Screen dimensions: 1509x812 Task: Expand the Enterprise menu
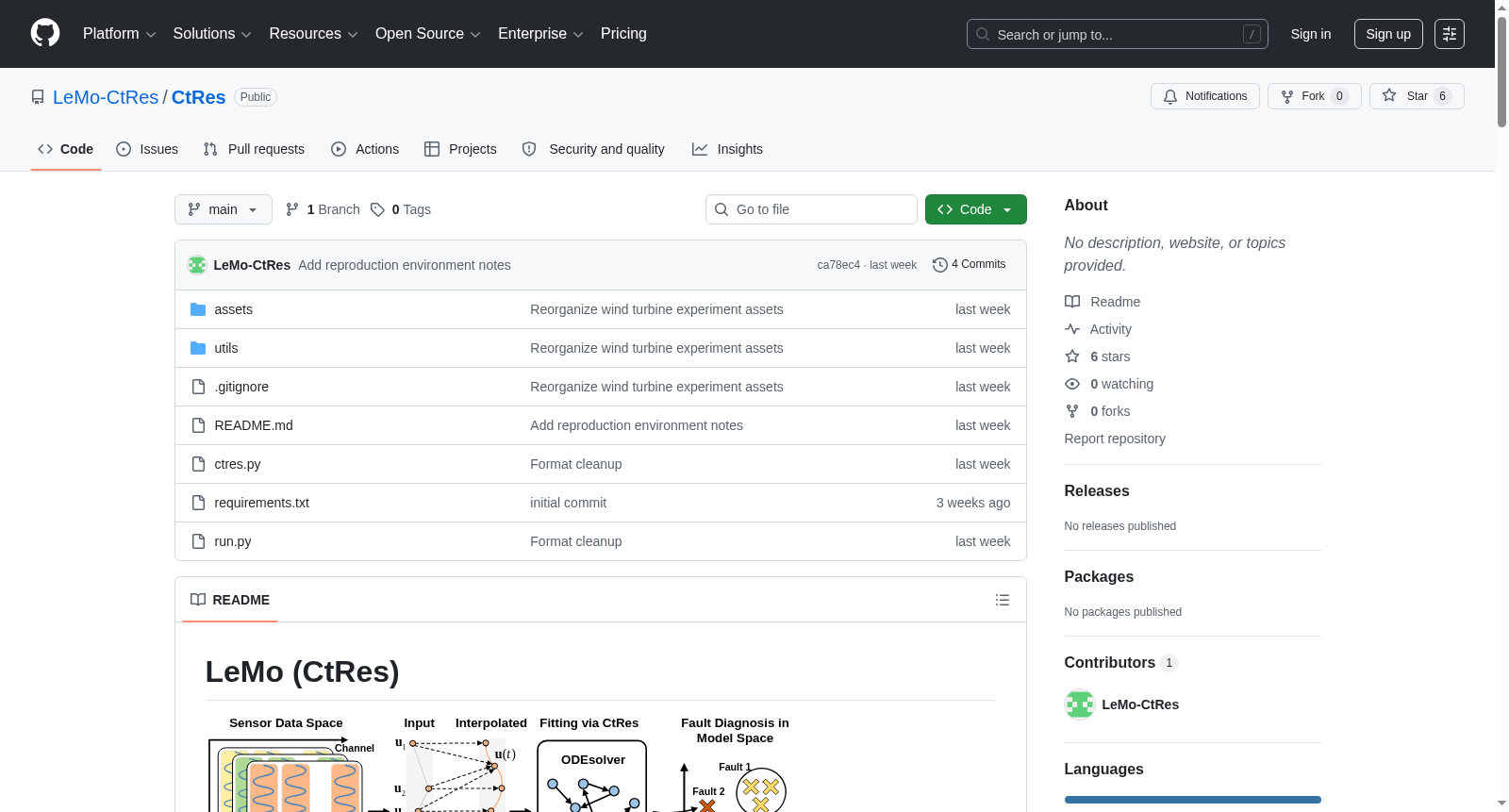(x=540, y=34)
